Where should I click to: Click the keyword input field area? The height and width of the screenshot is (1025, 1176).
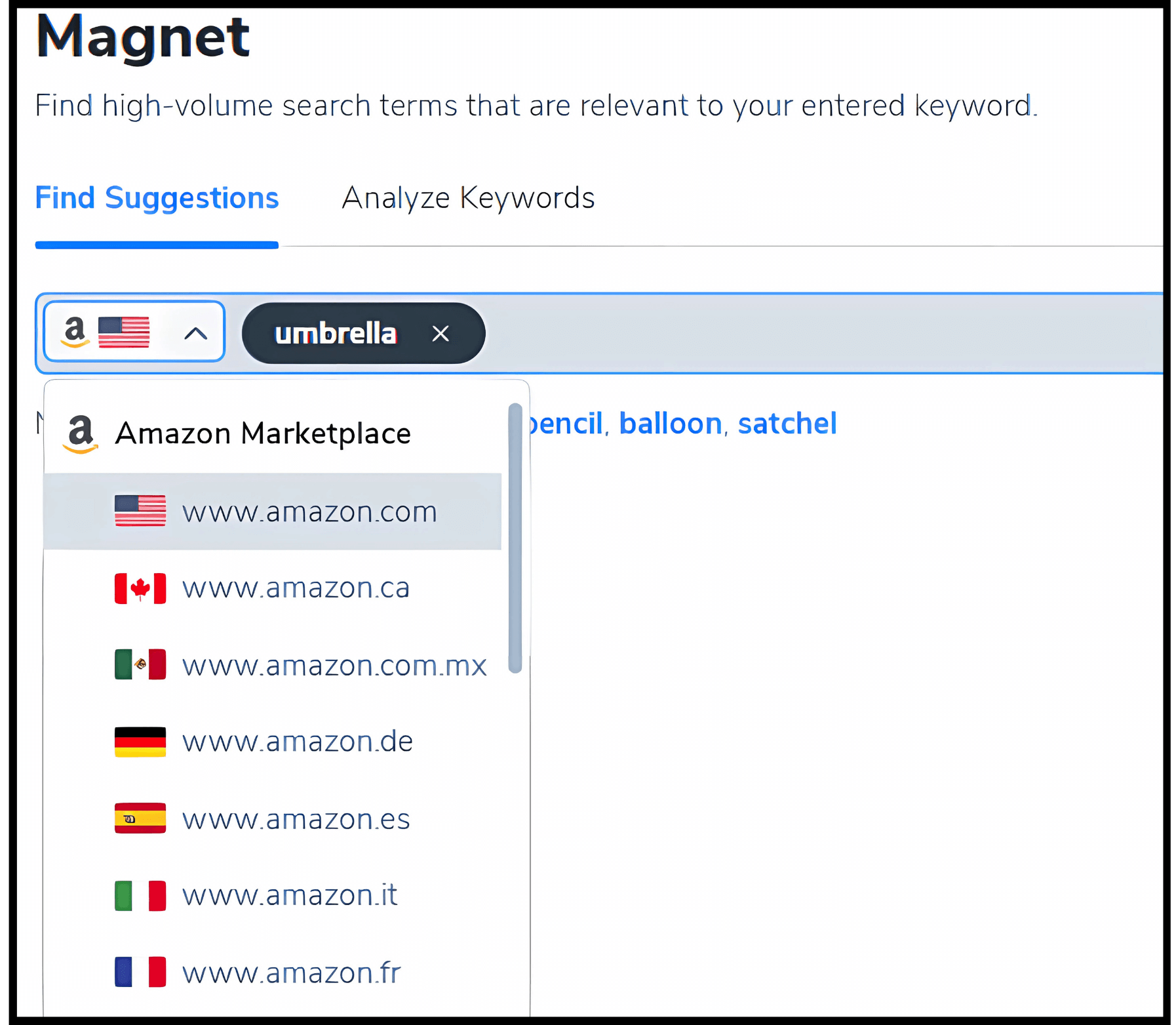click(x=787, y=334)
